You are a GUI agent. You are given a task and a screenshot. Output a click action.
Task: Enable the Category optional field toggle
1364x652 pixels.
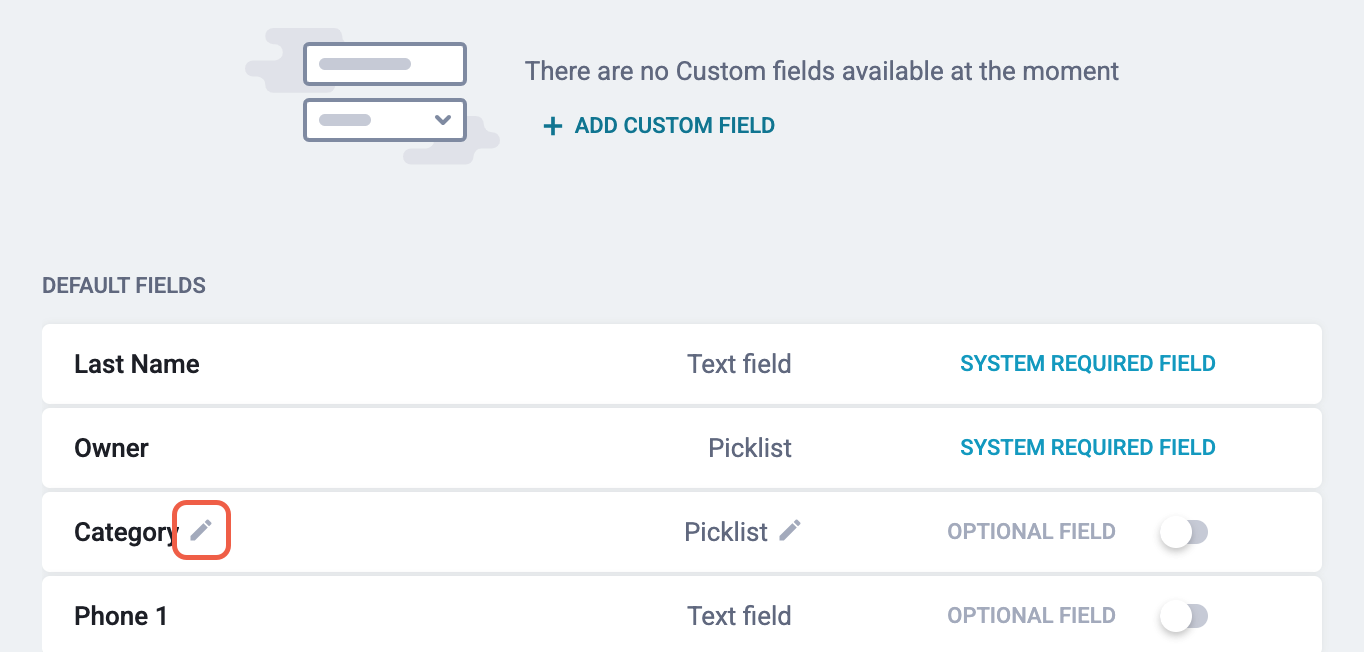tap(1184, 531)
